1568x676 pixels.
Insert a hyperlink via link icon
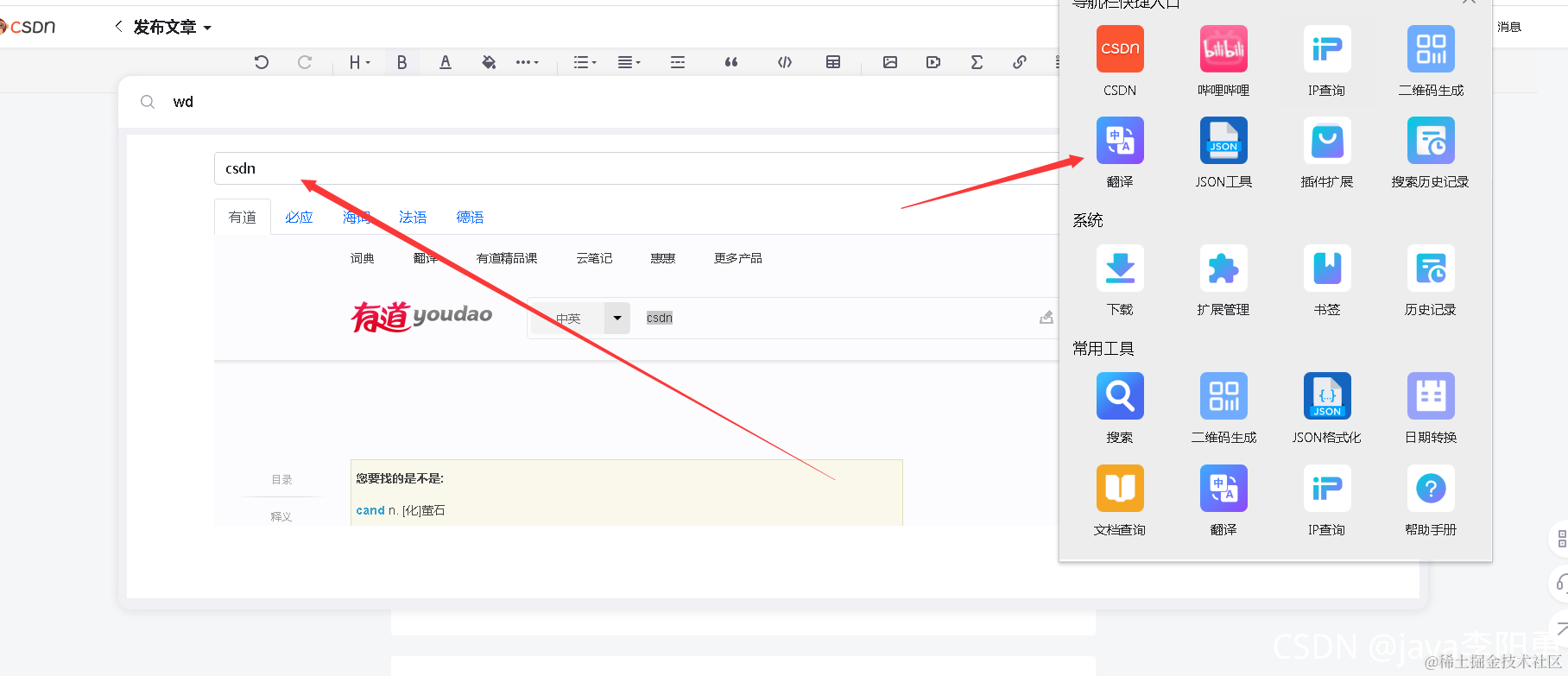click(1020, 62)
